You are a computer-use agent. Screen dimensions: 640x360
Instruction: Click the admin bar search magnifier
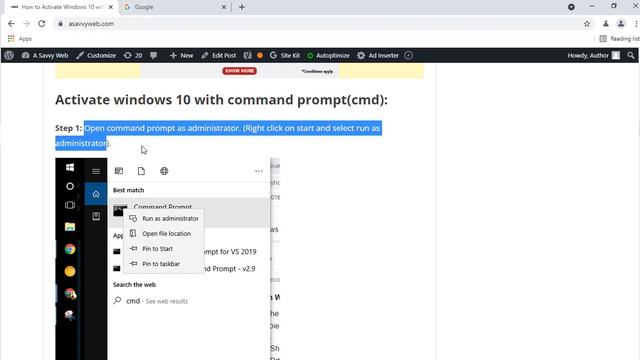click(631, 56)
